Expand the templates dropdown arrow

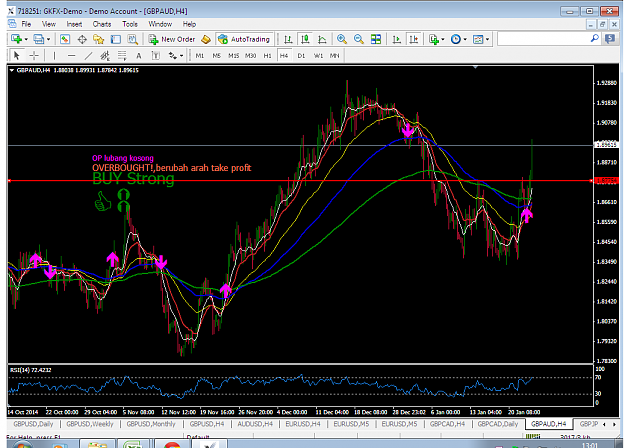487,39
